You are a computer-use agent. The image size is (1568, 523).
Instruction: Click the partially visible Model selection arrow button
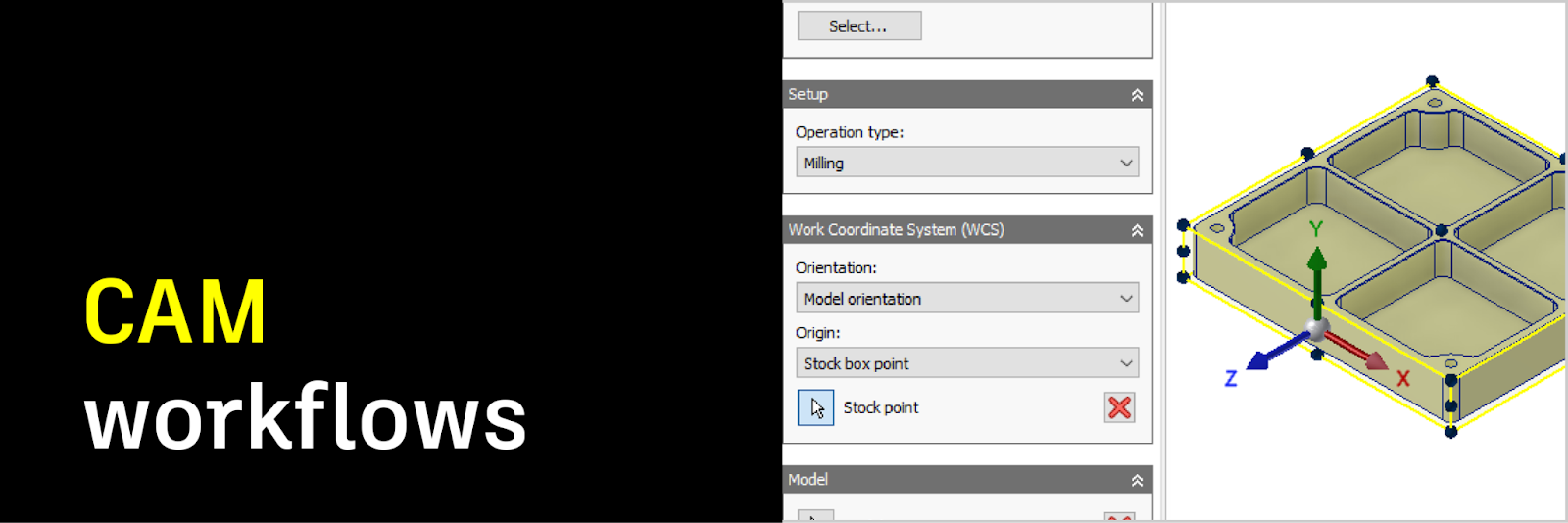(x=815, y=516)
